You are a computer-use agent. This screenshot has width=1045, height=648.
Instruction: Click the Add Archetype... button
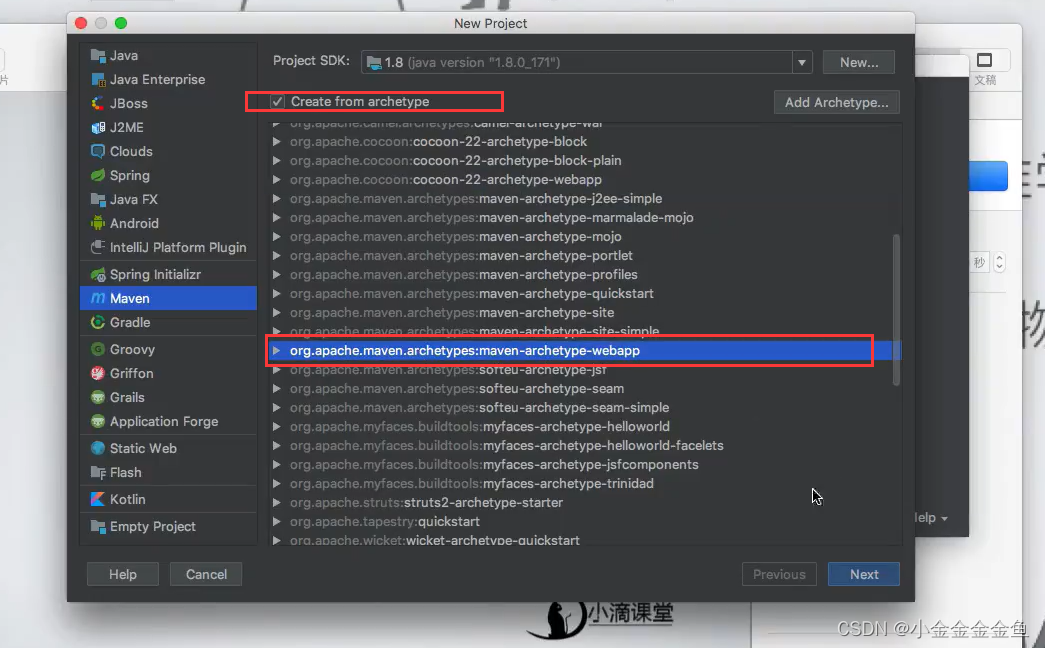click(836, 102)
